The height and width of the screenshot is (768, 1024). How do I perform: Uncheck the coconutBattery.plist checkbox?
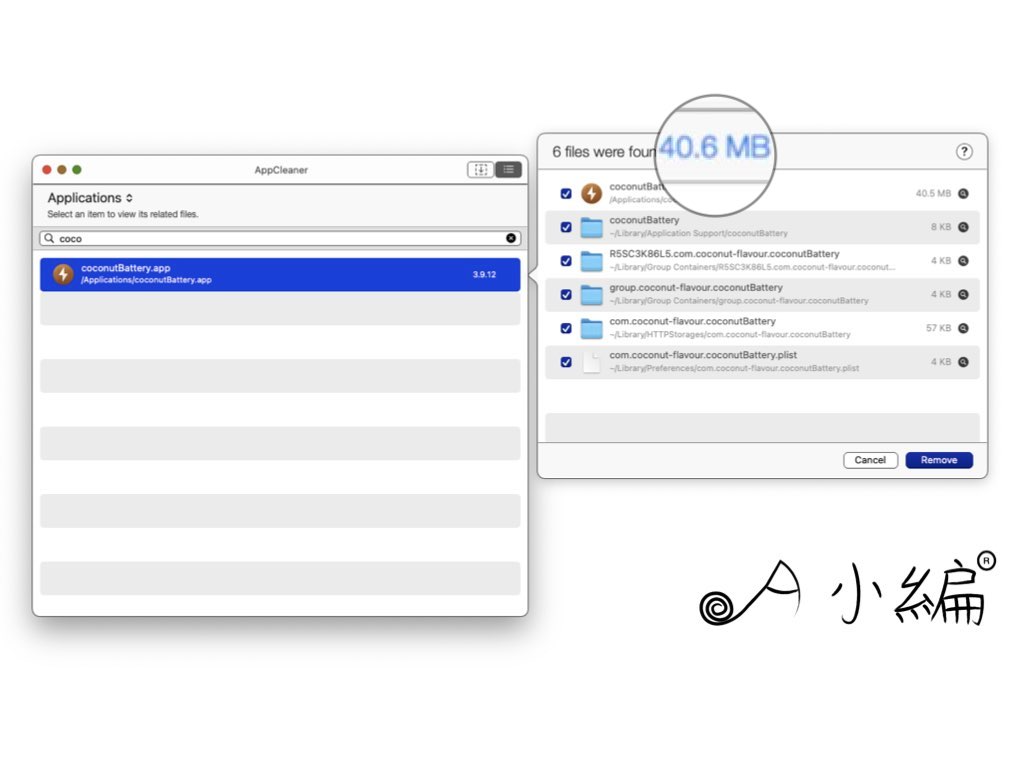(566, 362)
